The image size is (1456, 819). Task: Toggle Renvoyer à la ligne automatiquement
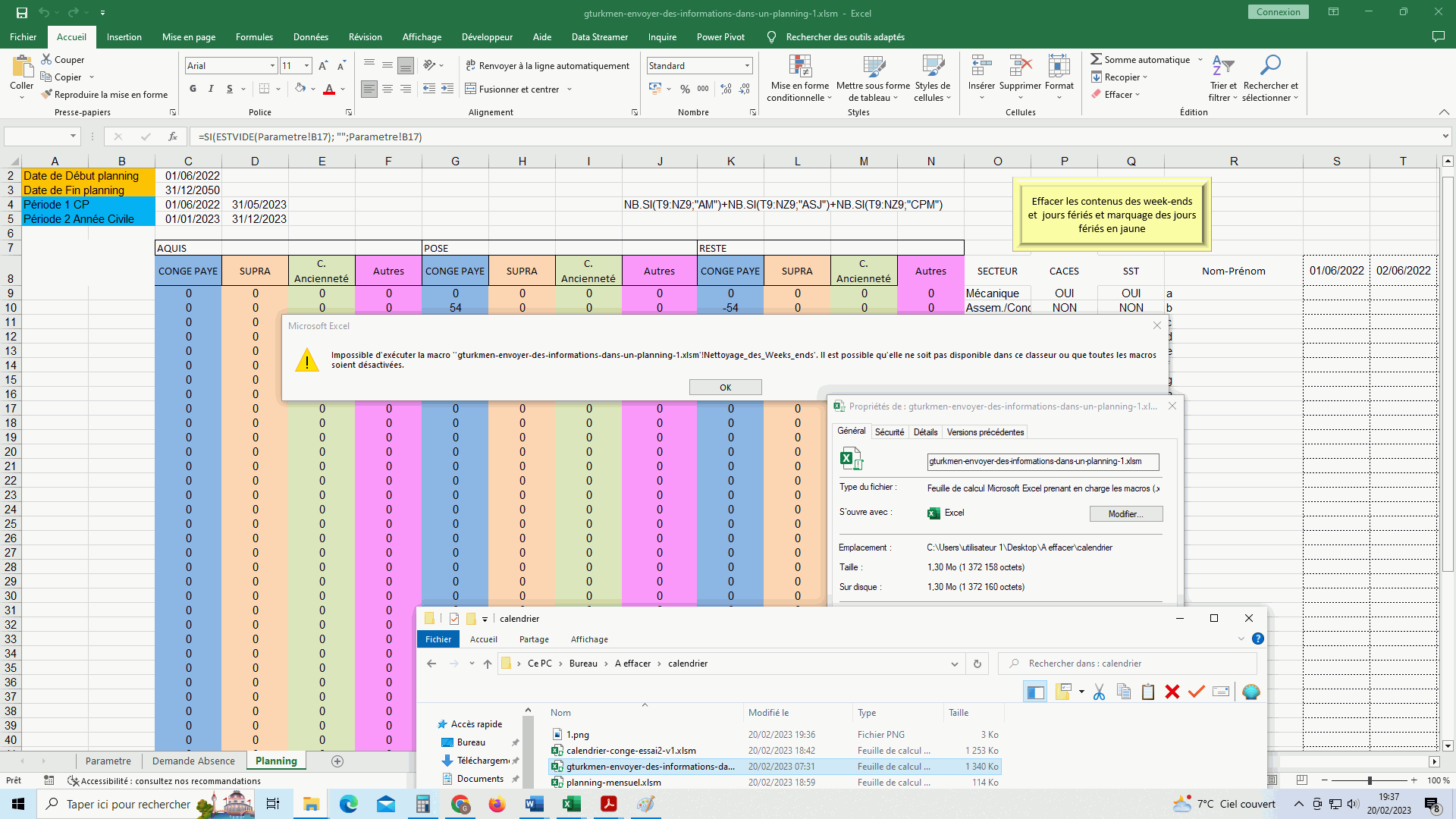548,66
